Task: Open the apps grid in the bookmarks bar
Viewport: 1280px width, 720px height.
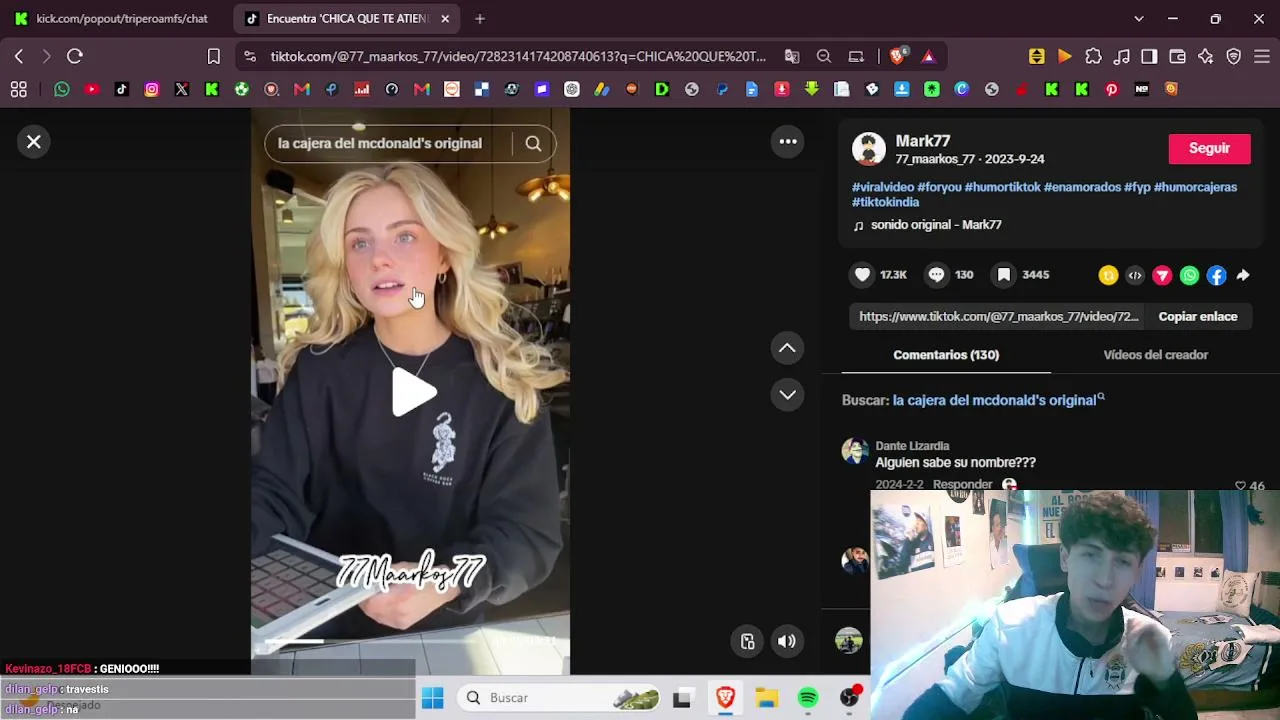Action: click(18, 90)
